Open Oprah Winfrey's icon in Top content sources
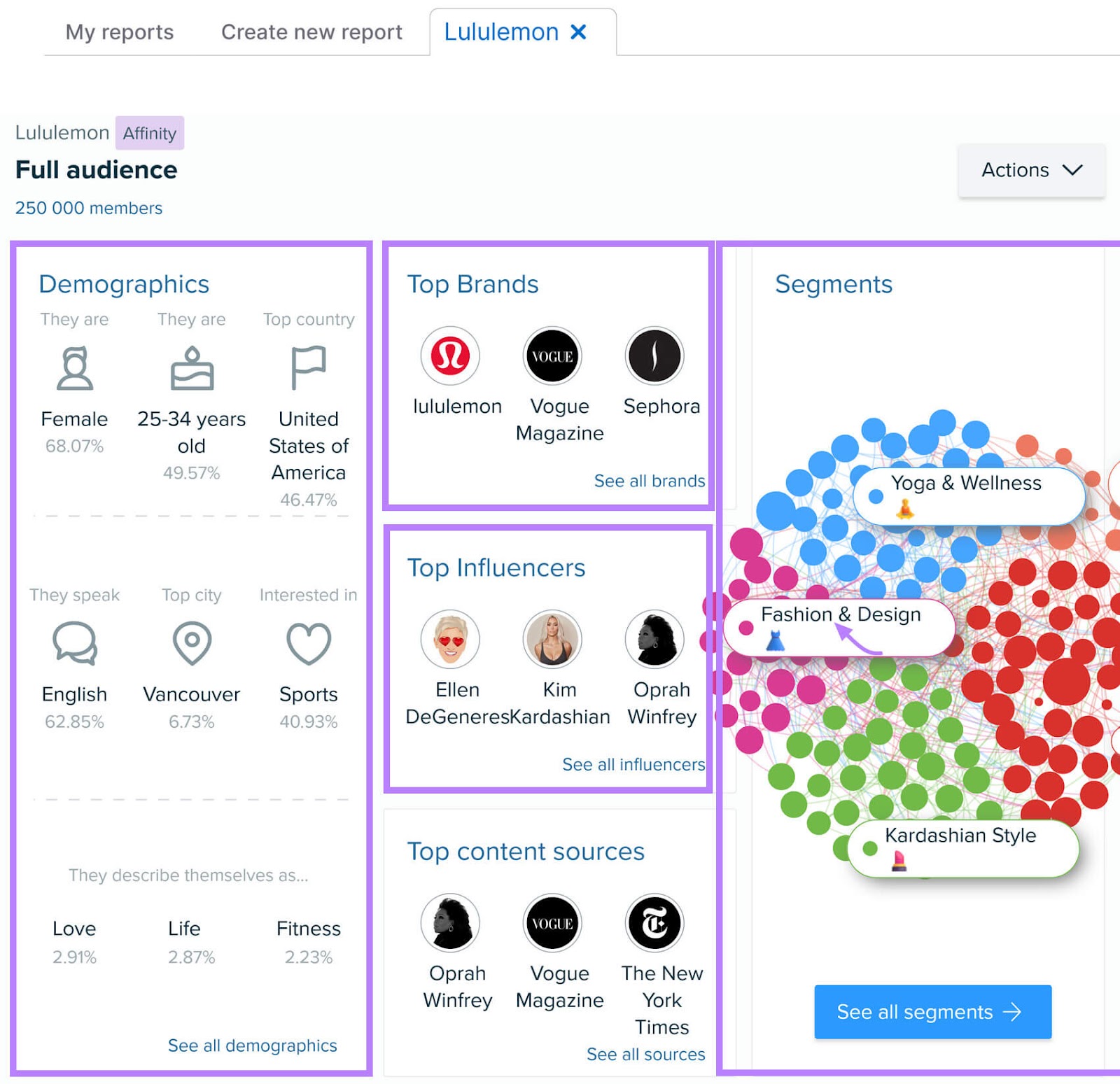This screenshot has height=1084, width=1120. tap(450, 922)
